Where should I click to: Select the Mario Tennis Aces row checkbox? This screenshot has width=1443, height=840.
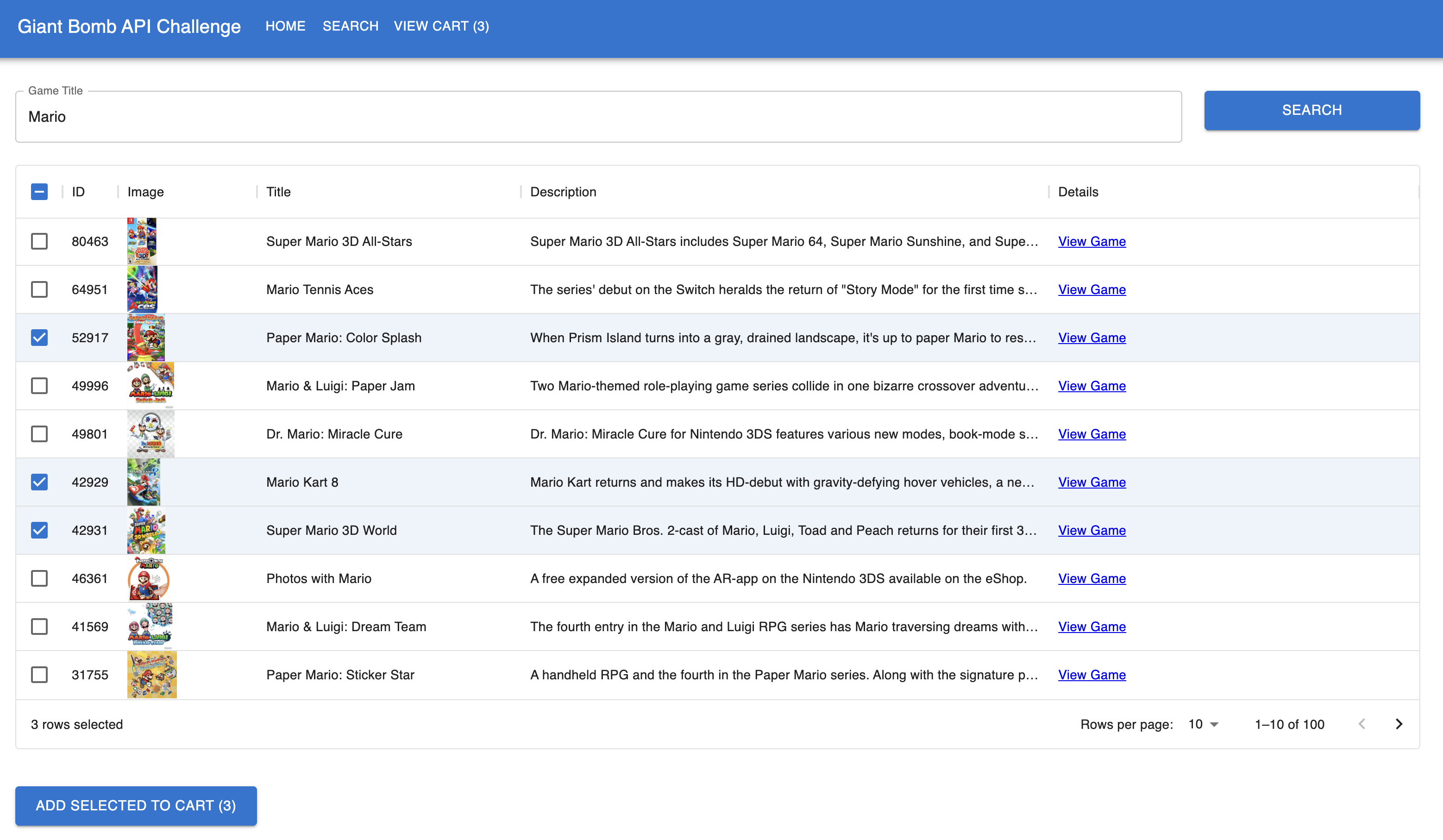point(39,289)
